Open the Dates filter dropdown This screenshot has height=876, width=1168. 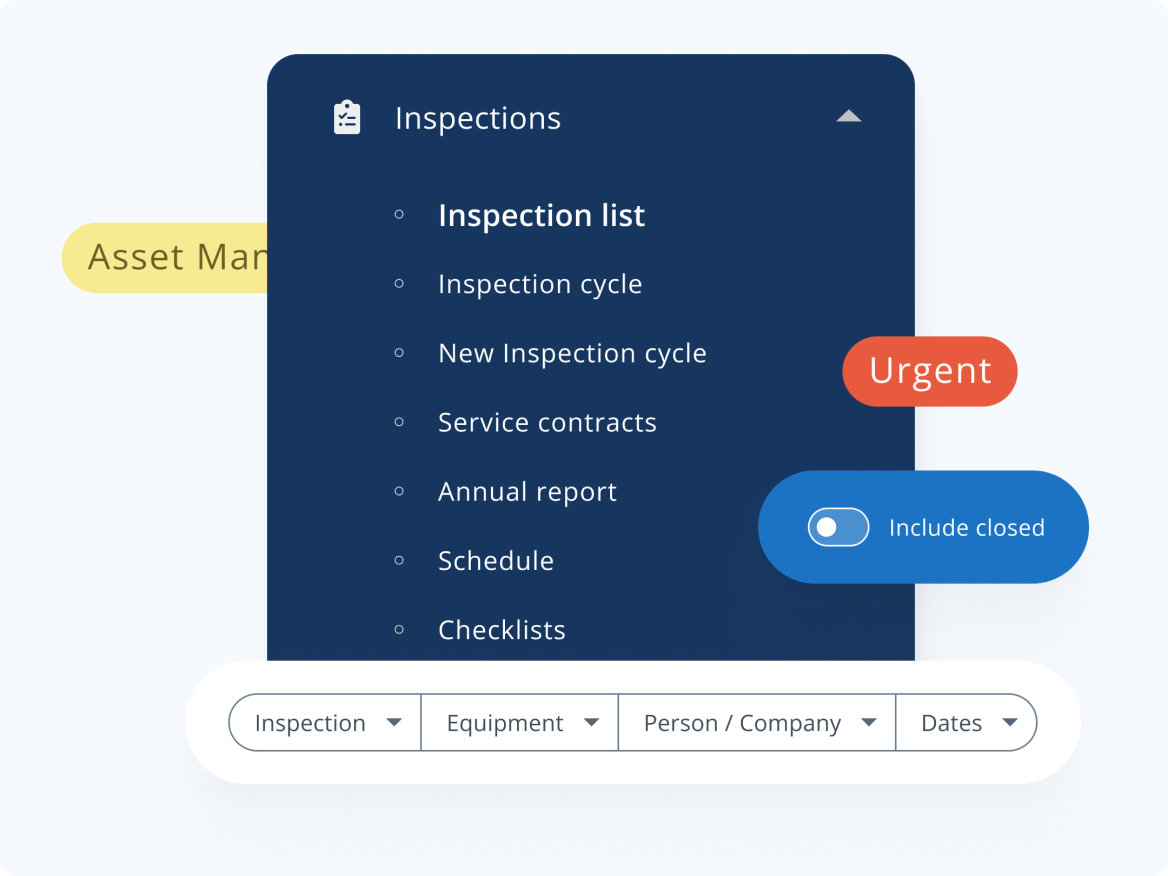[x=966, y=723]
